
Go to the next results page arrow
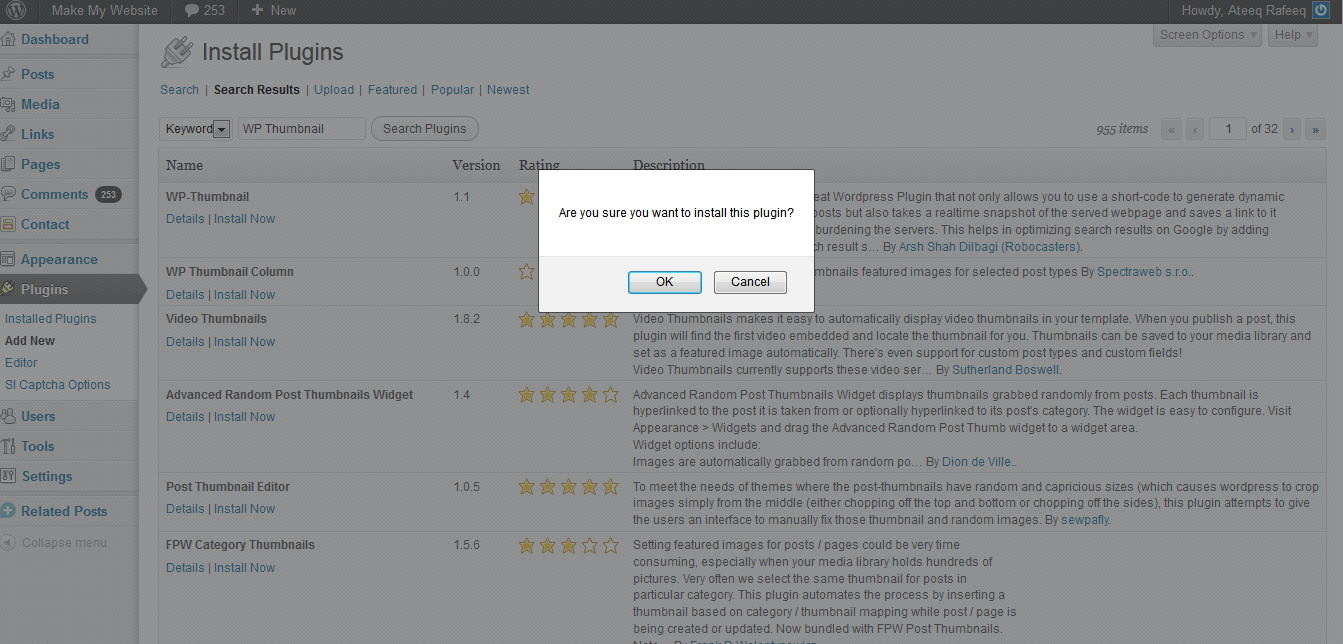pos(1291,129)
